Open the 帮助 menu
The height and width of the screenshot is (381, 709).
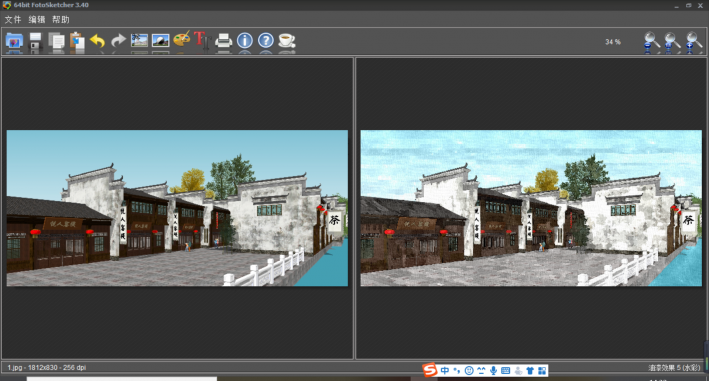tap(61, 19)
